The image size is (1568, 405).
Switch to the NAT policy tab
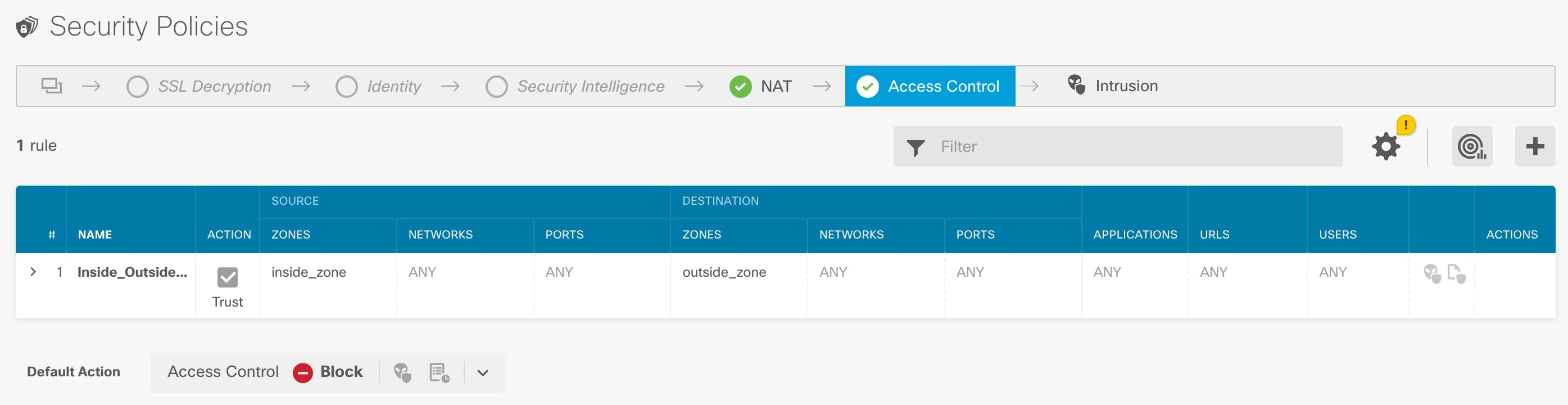pyautogui.click(x=761, y=87)
